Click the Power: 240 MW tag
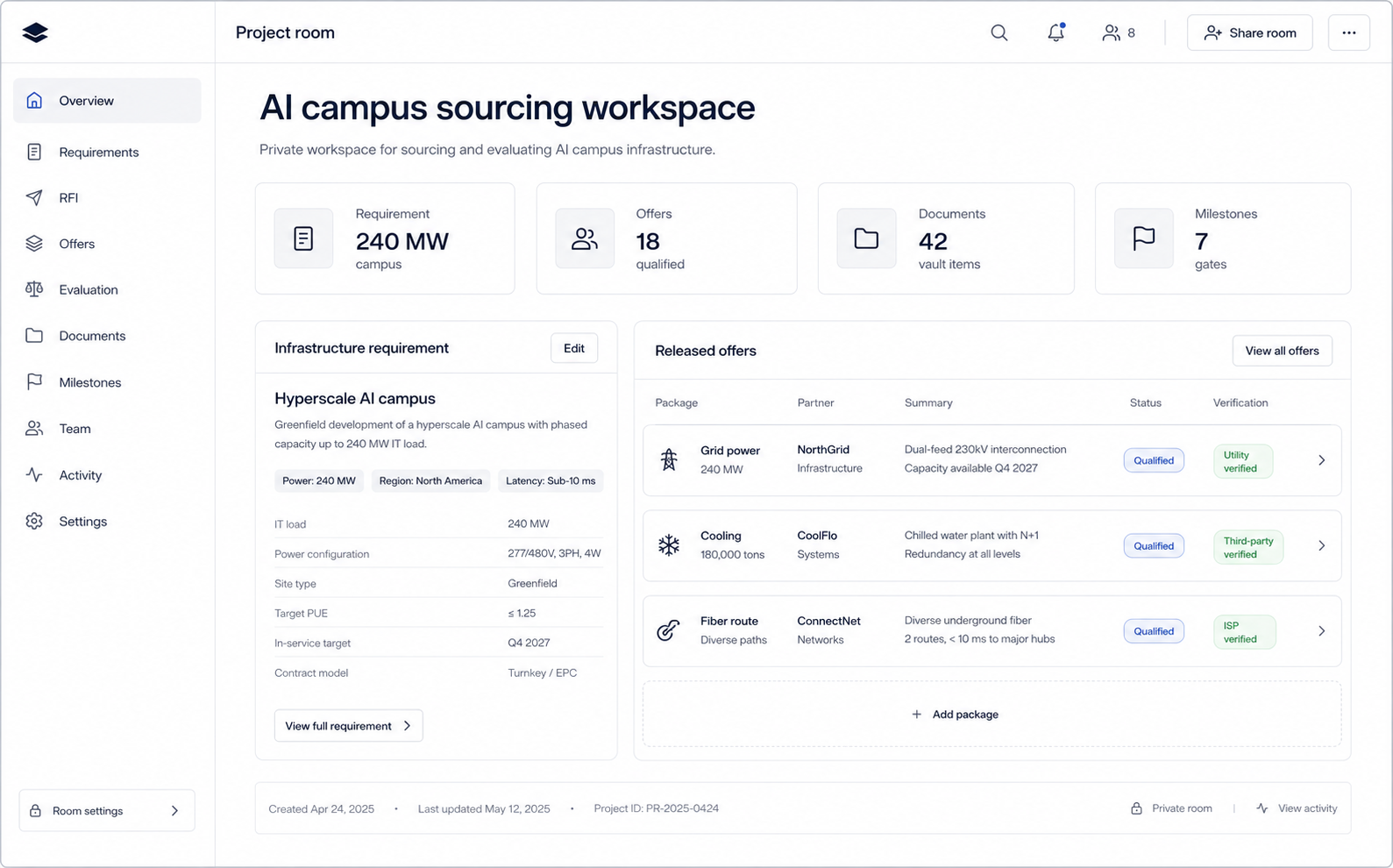The image size is (1393, 868). 319,480
